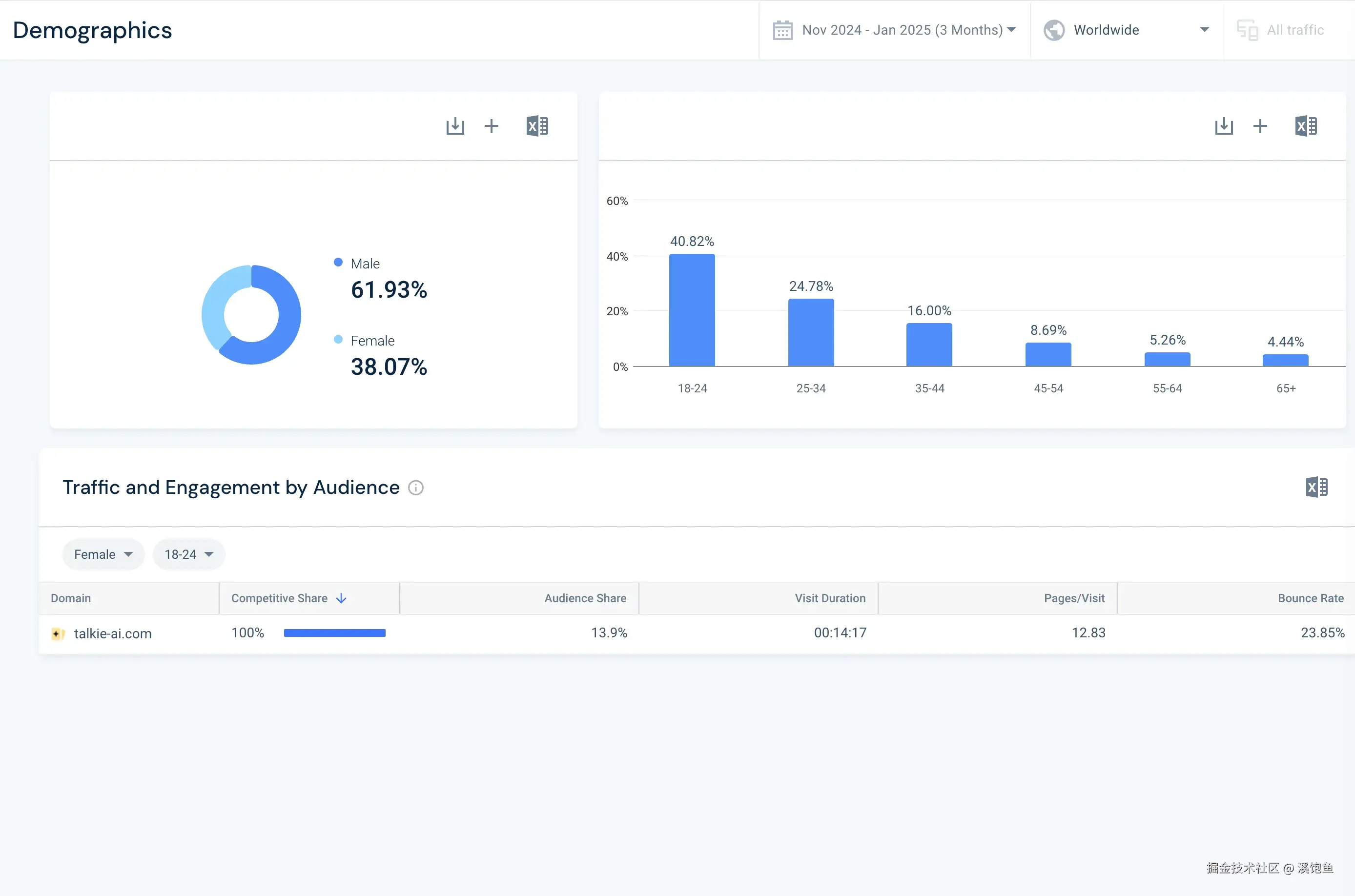Viewport: 1355px width, 896px height.
Task: Click the Female legend color dot
Action: point(338,340)
